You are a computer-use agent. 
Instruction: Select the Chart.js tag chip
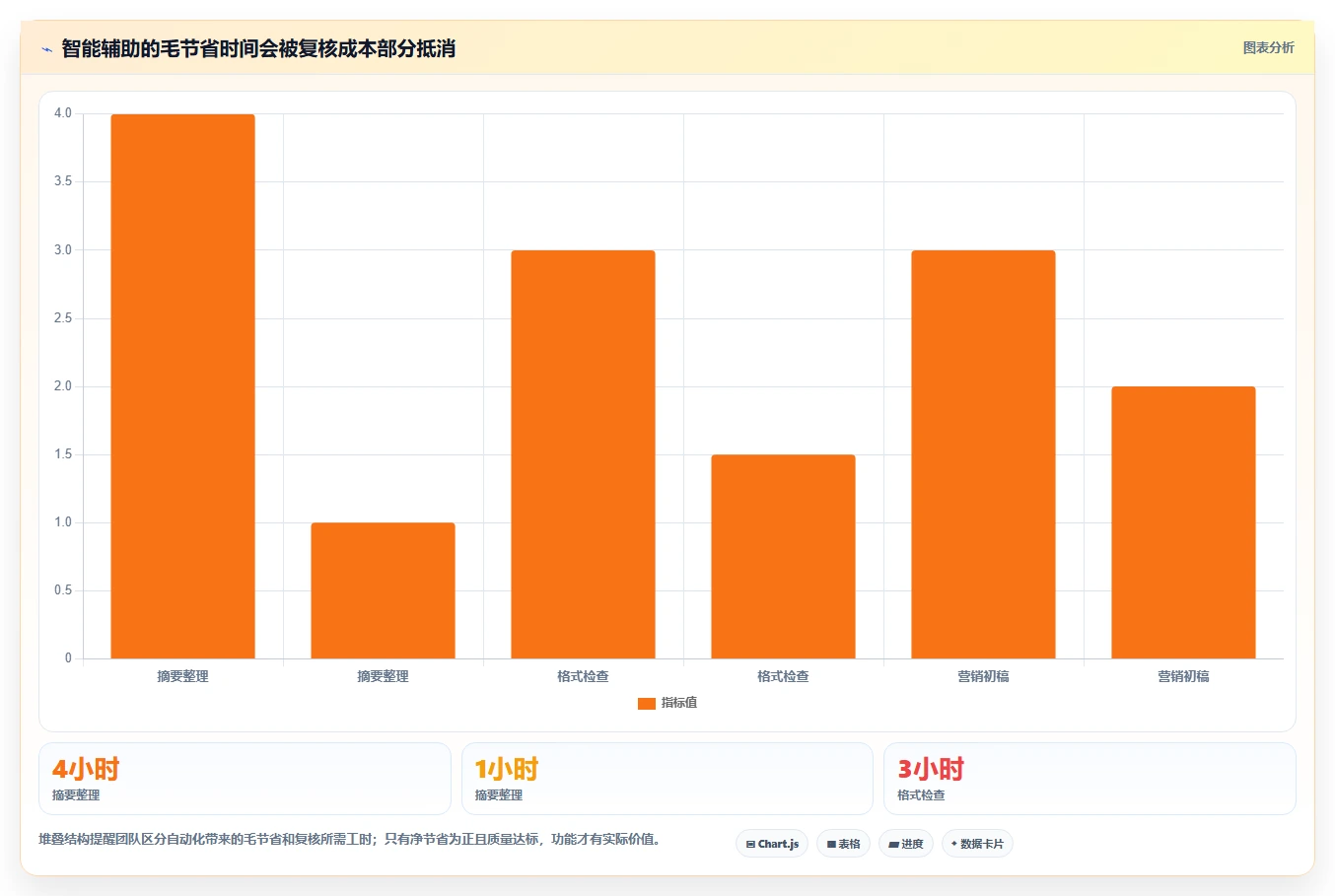point(772,844)
